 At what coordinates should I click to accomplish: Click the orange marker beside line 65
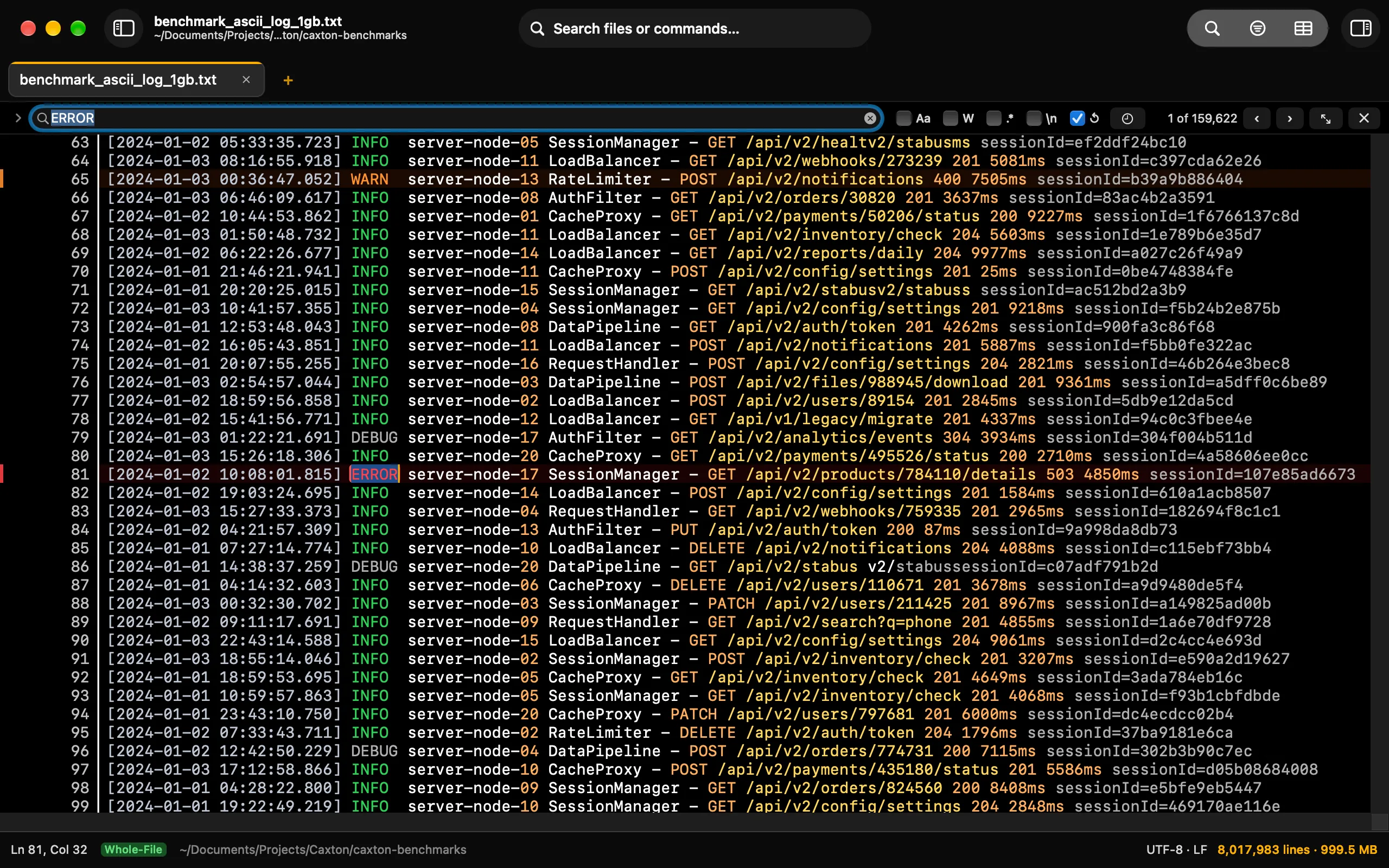(2, 179)
